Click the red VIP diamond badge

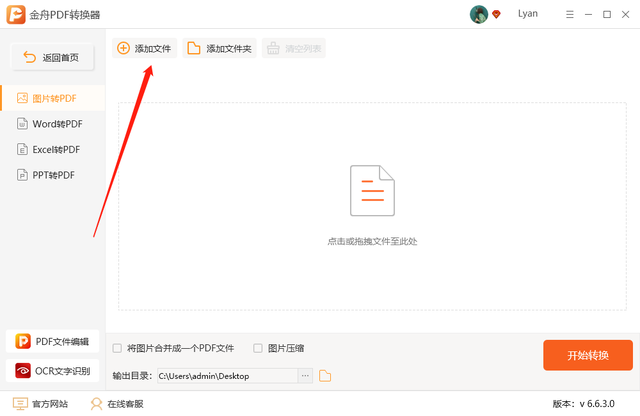click(496, 14)
